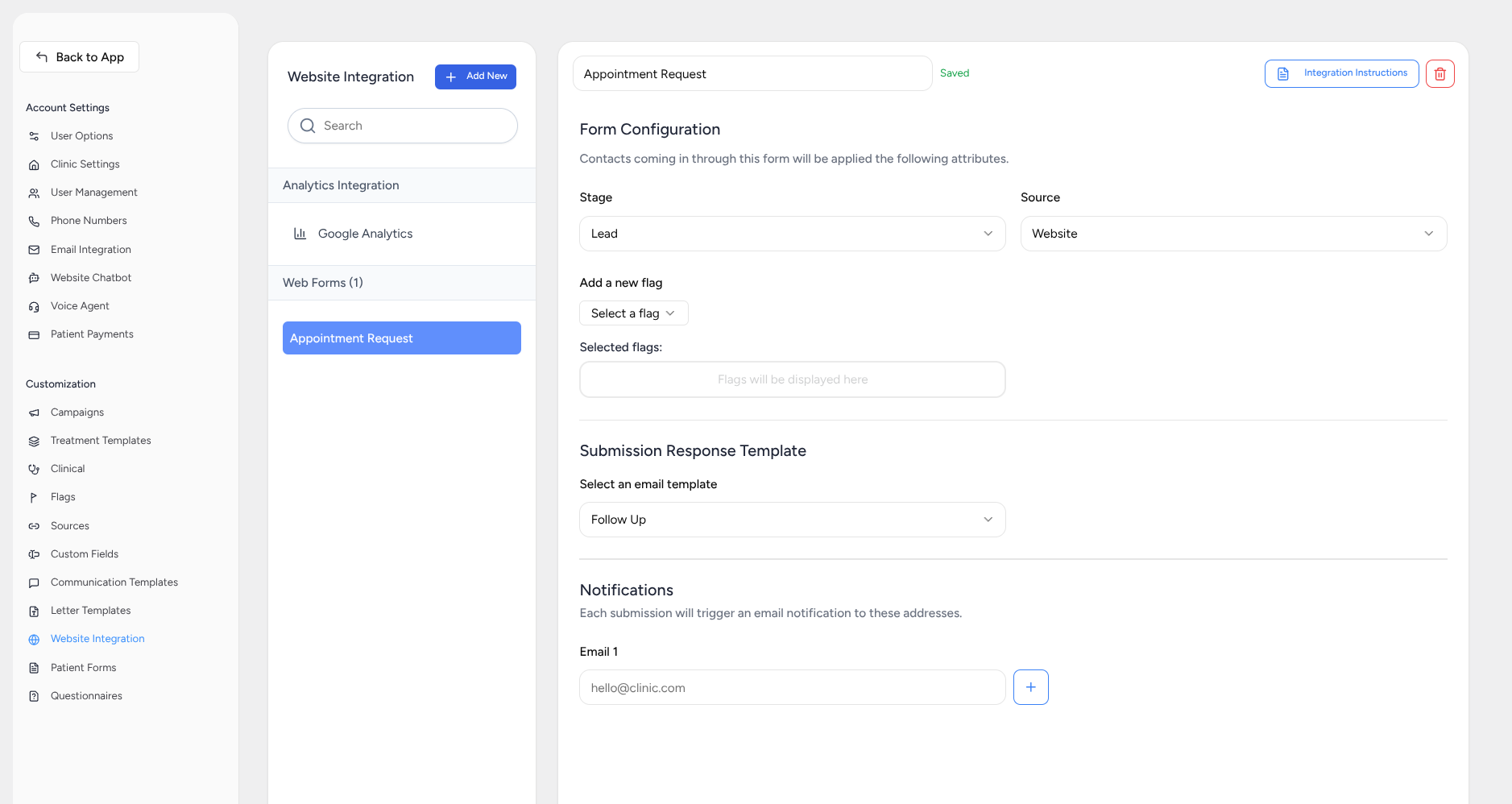This screenshot has height=804, width=1512.
Task: Expand the Select a flag dropdown
Action: click(633, 313)
